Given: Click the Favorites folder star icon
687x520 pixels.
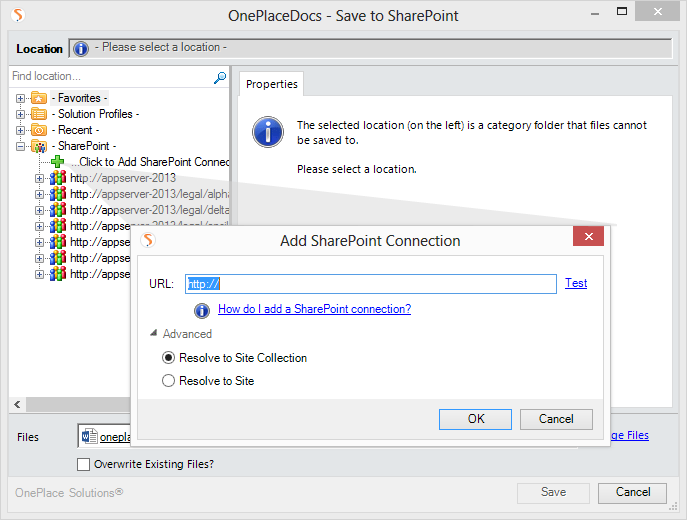Looking at the screenshot, I should click(39, 98).
